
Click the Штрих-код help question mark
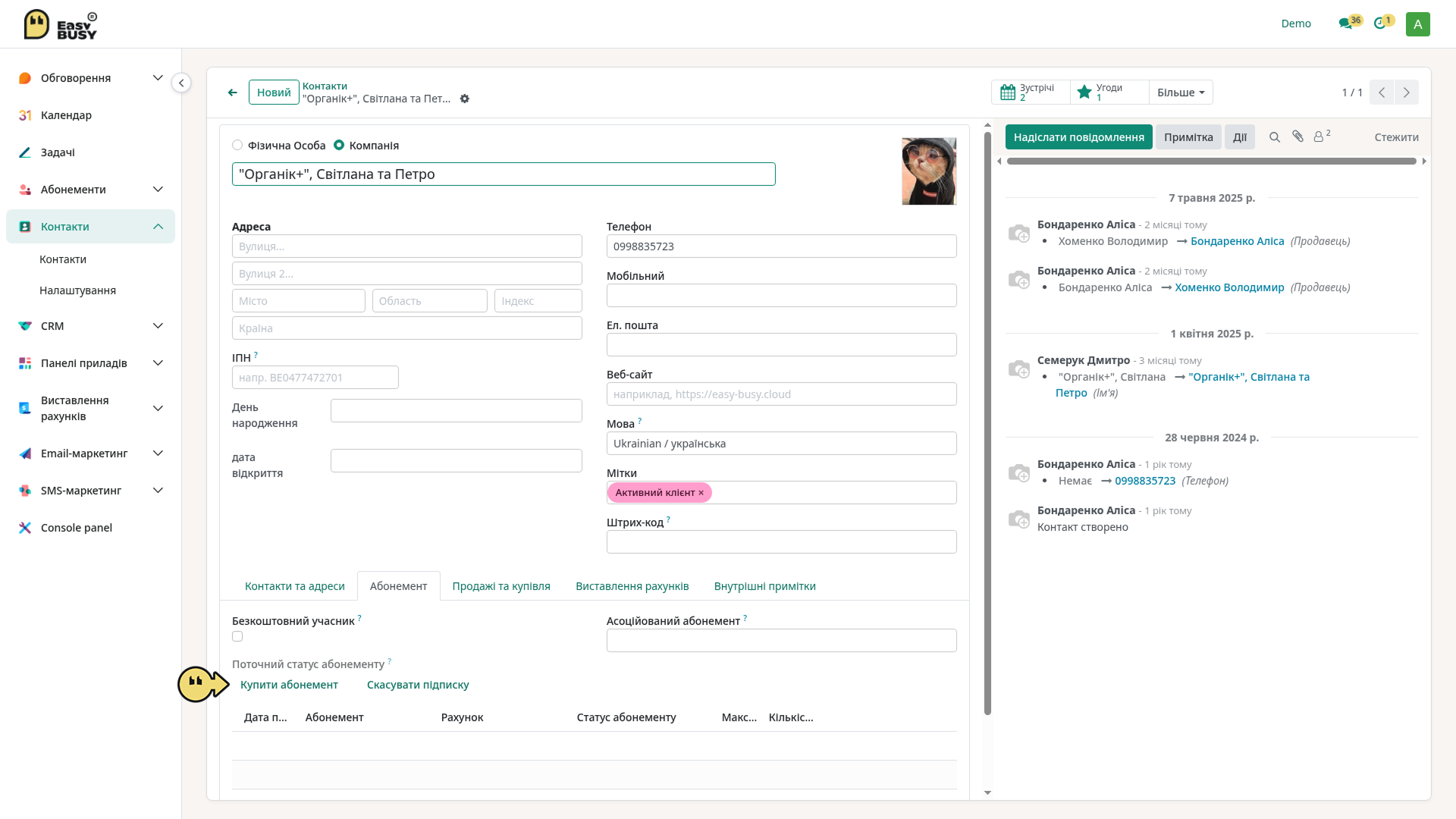pos(668,519)
